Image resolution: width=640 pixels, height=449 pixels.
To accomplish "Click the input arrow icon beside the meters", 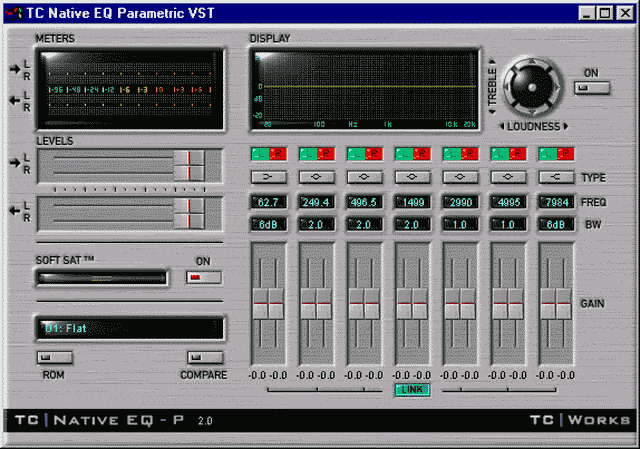I will [x=15, y=69].
